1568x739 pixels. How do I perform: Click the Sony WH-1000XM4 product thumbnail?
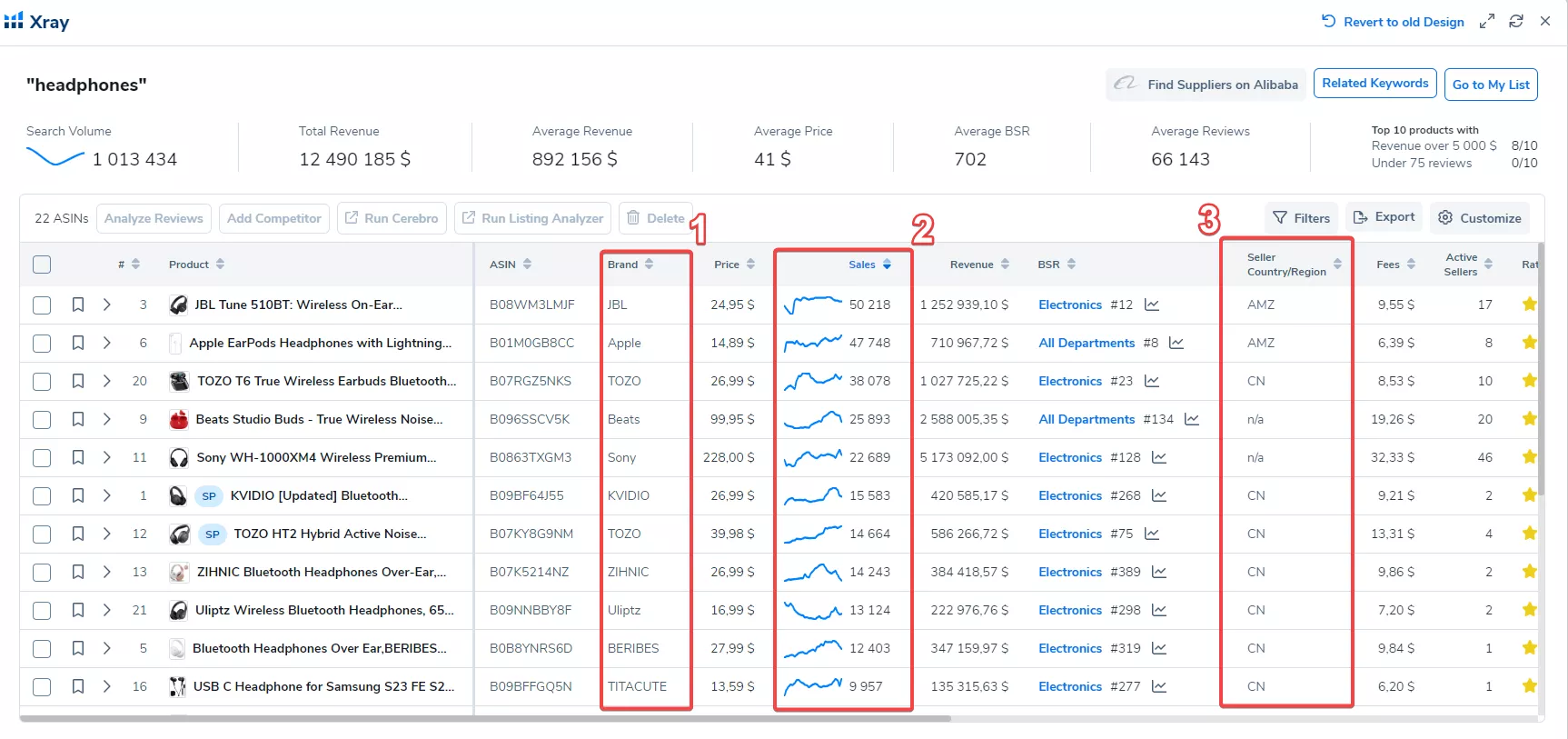point(179,457)
